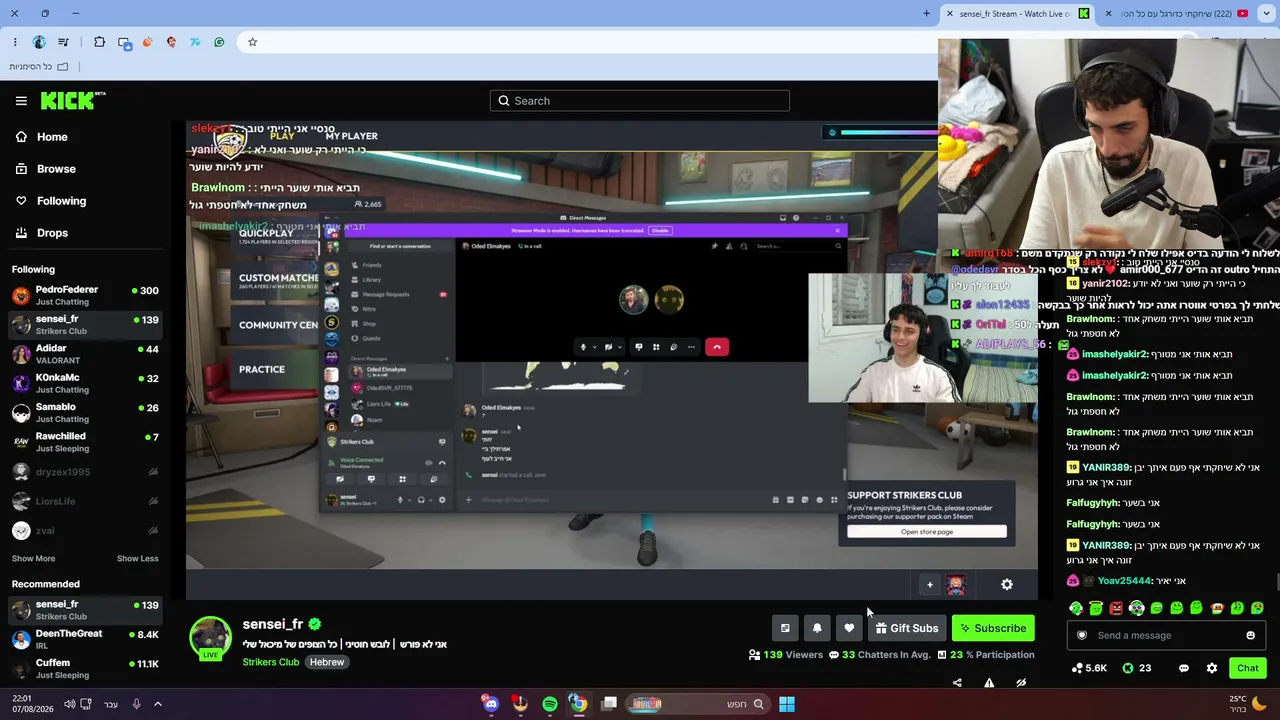This screenshot has height=720, width=1280.
Task: Click the chat bubble icon near Chat button
Action: point(1184,668)
